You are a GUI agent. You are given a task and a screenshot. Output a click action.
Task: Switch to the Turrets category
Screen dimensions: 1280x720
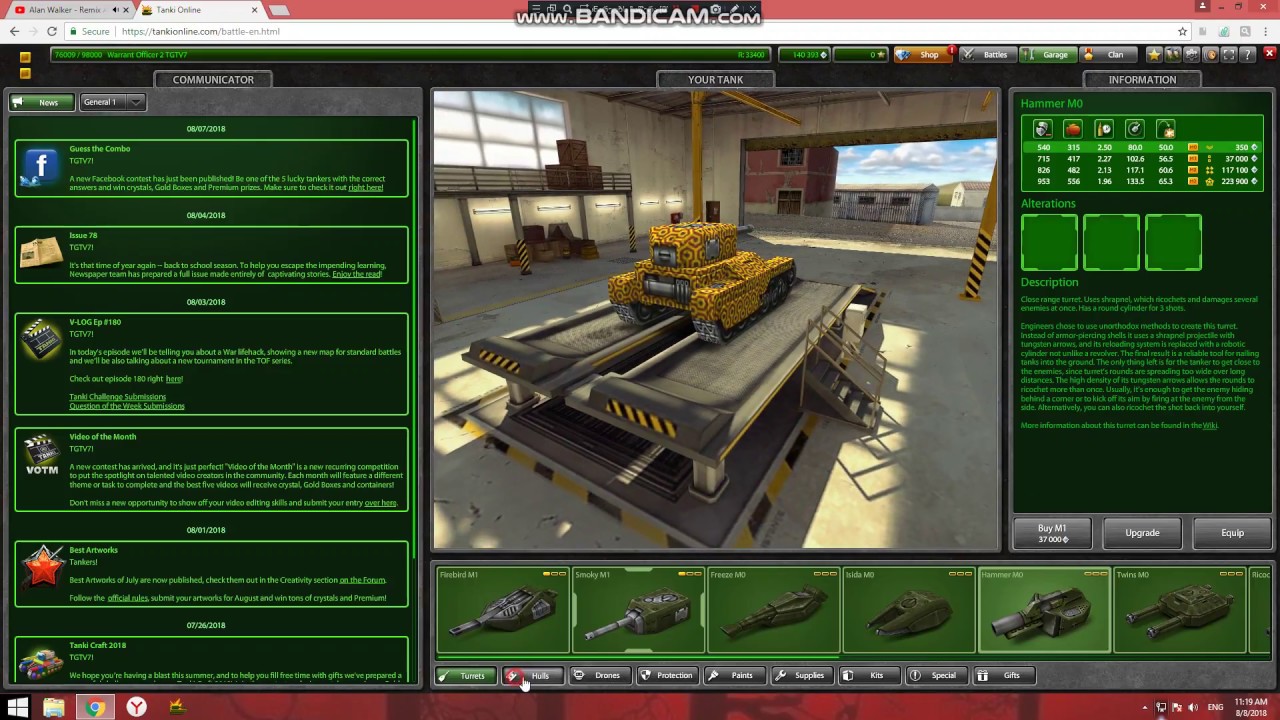pos(465,676)
